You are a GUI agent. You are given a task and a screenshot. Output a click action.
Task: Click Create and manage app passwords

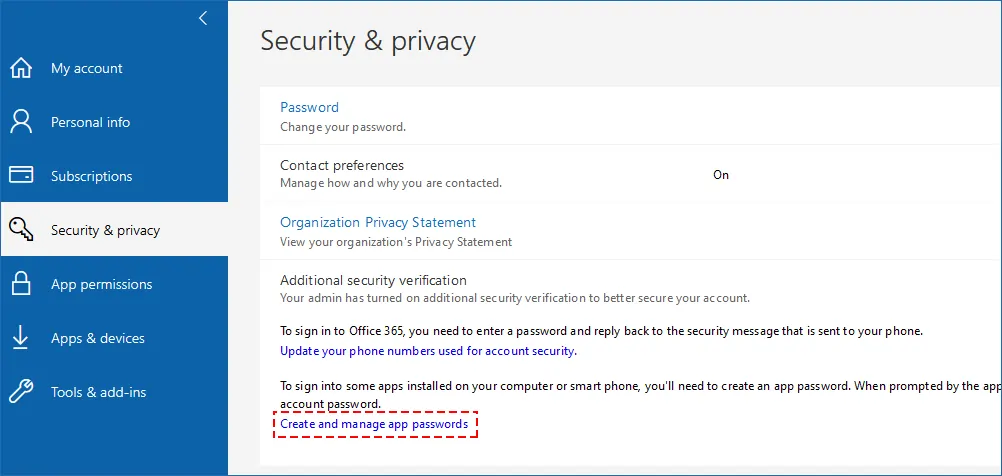(x=374, y=424)
